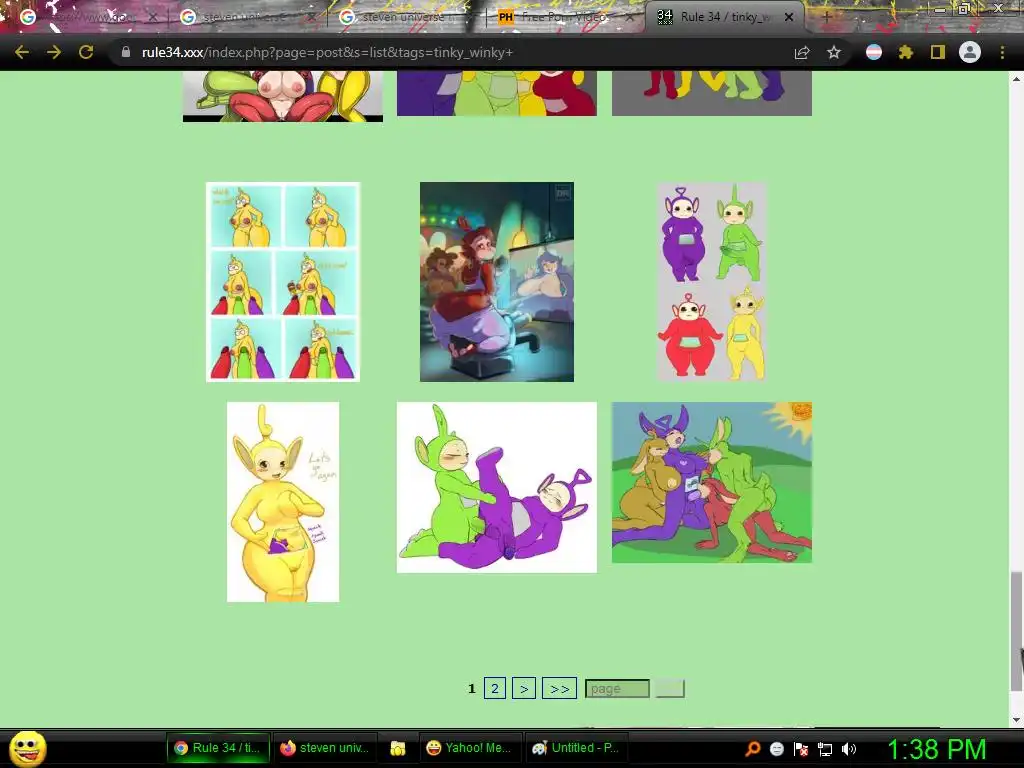Viewport: 1024px width, 768px height.
Task: Go back to the previous page
Action: [22, 52]
